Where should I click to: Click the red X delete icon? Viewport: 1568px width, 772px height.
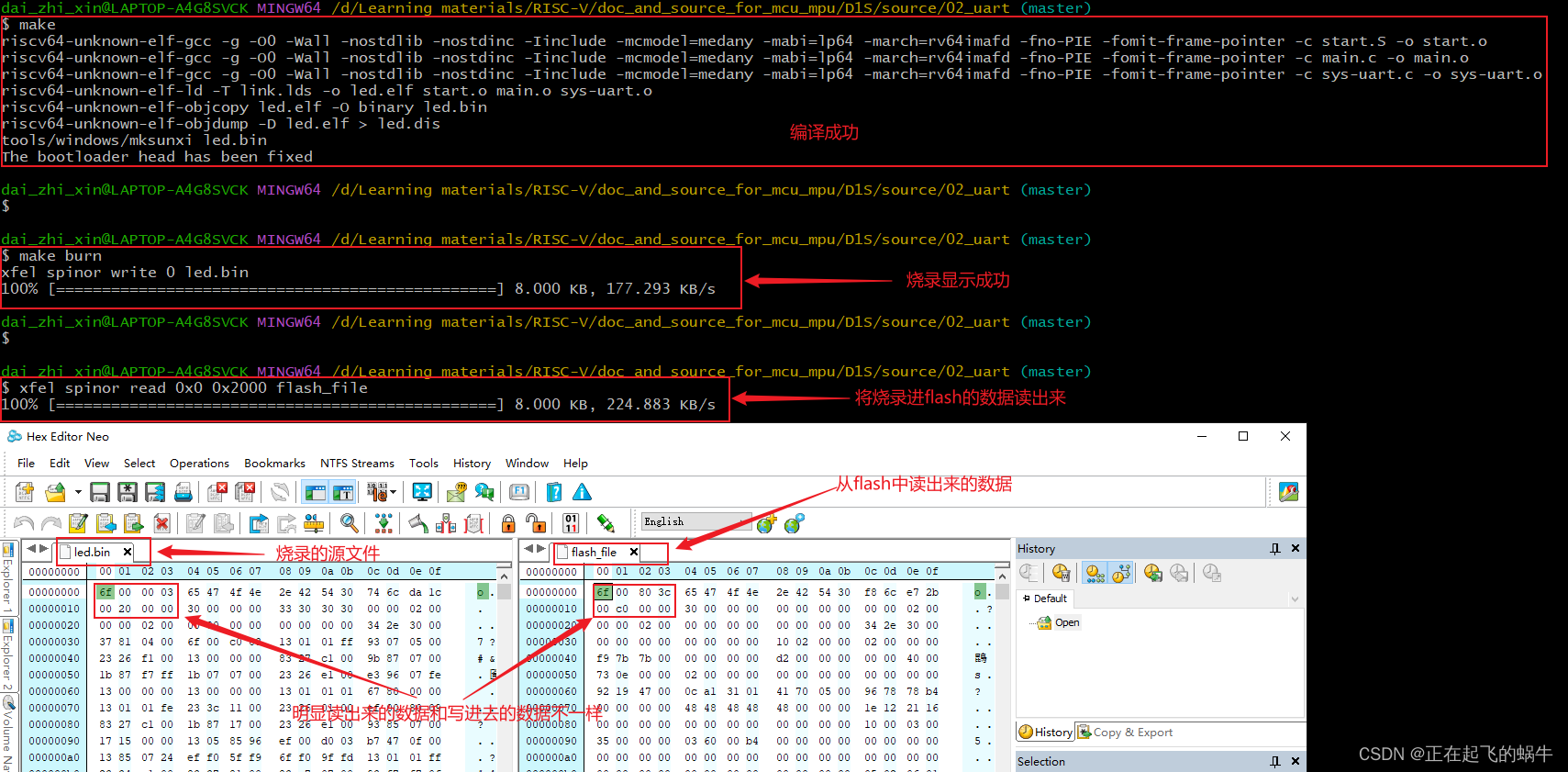tap(161, 523)
